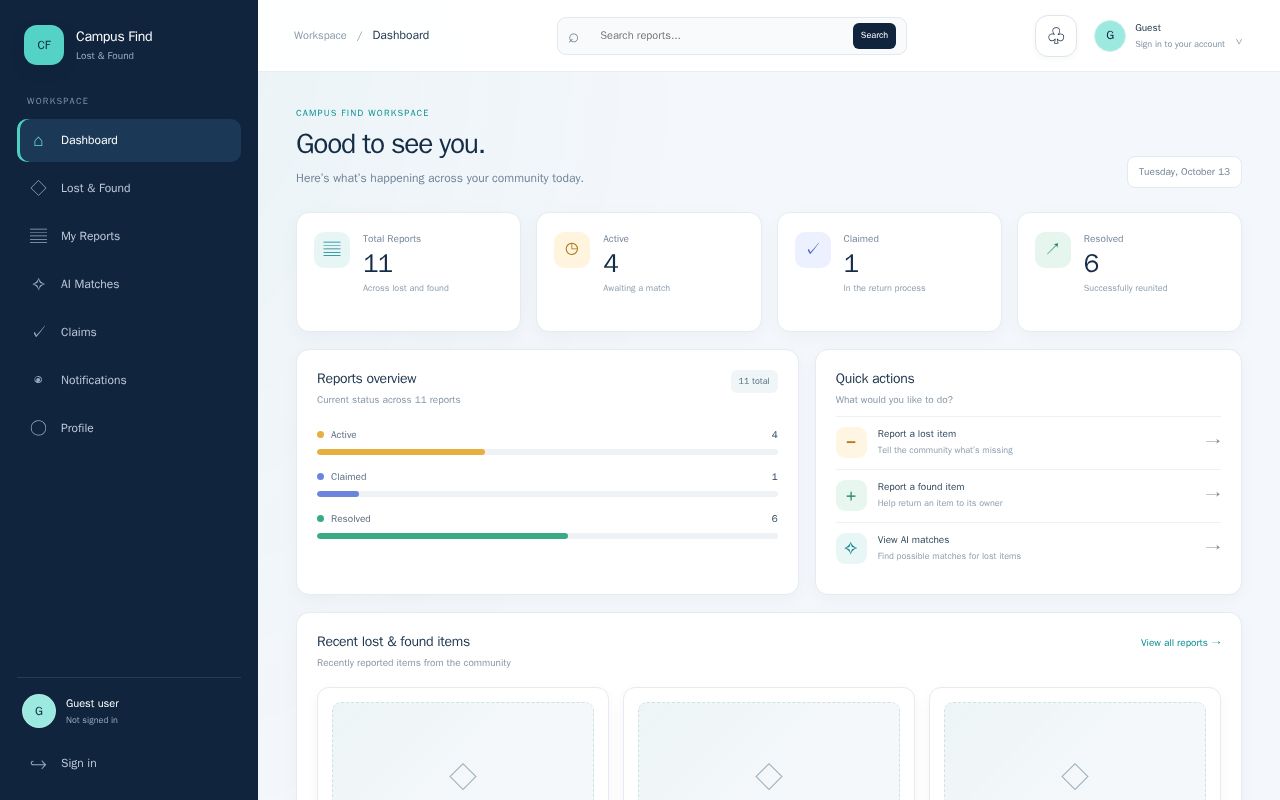The image size is (1280, 800).
Task: Click the Claims checkmark icon
Action: click(x=38, y=332)
